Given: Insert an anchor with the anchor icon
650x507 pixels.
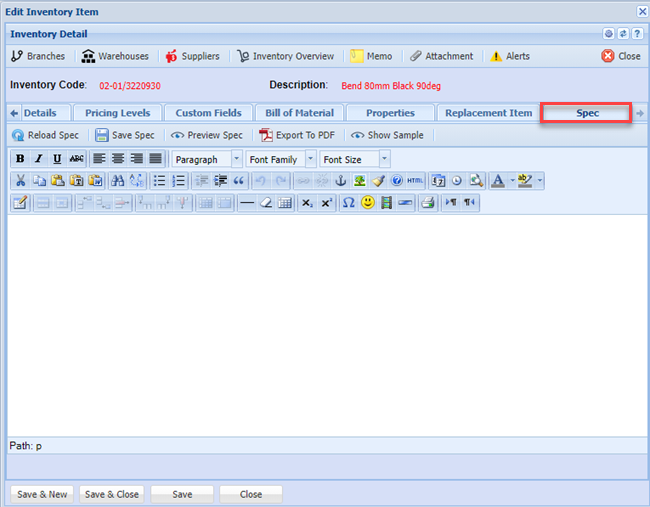Looking at the screenshot, I should click(338, 181).
